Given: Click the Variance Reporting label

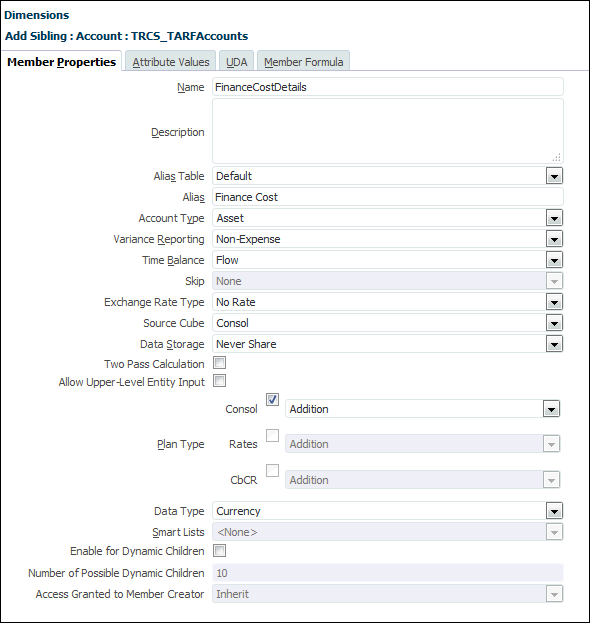Looking at the screenshot, I should coord(159,239).
